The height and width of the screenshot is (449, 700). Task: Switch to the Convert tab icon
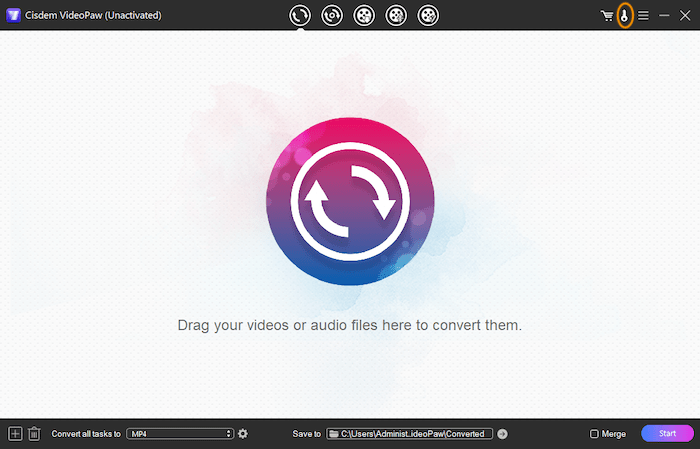click(300, 16)
